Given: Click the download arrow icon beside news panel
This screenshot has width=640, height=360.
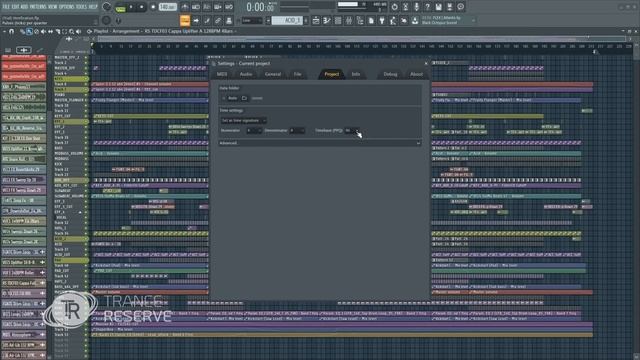Looking at the screenshot, I should [x=415, y=20].
